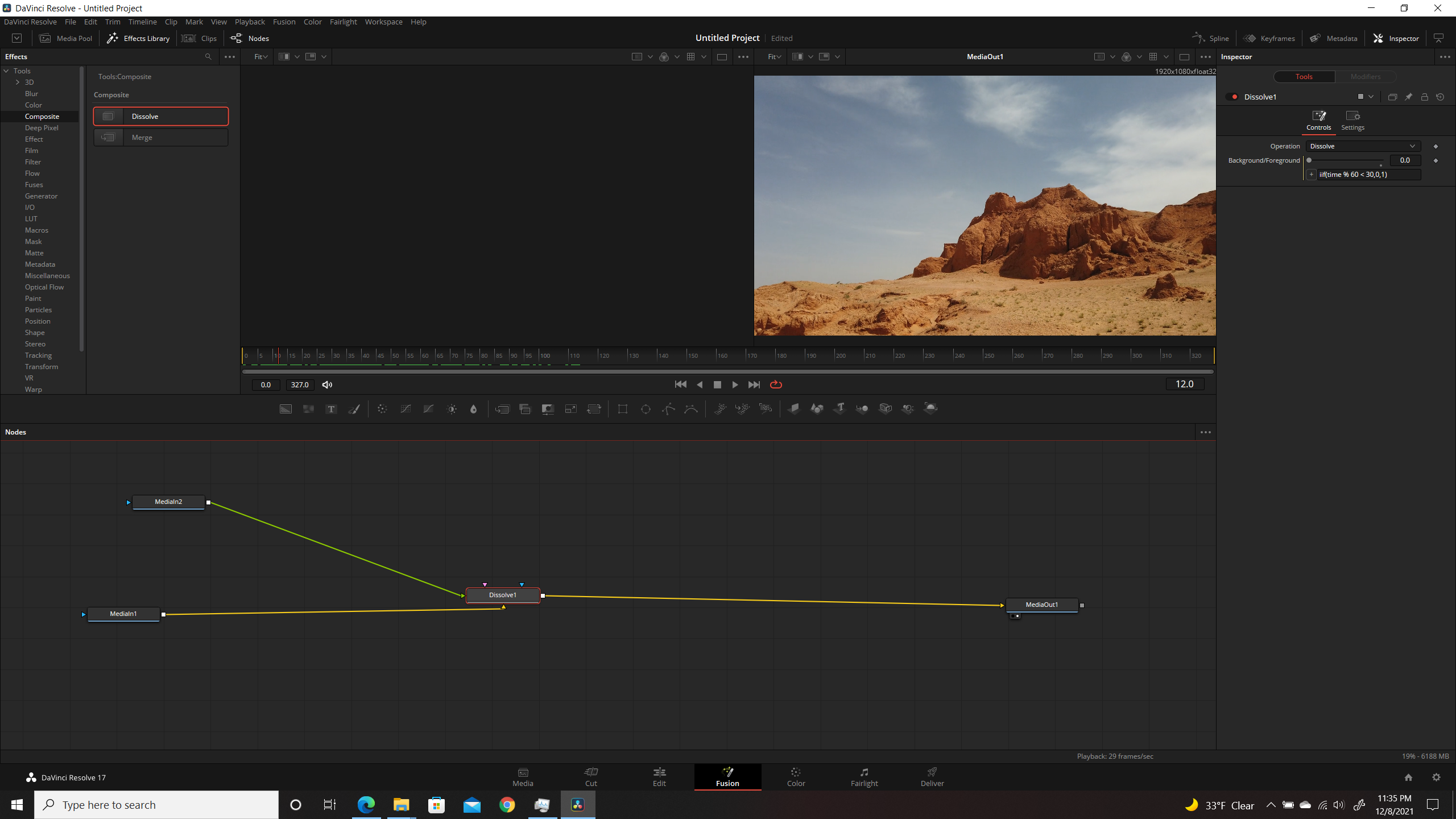Image resolution: width=1456 pixels, height=819 pixels.
Task: Open the Playback menu
Action: [x=250, y=22]
